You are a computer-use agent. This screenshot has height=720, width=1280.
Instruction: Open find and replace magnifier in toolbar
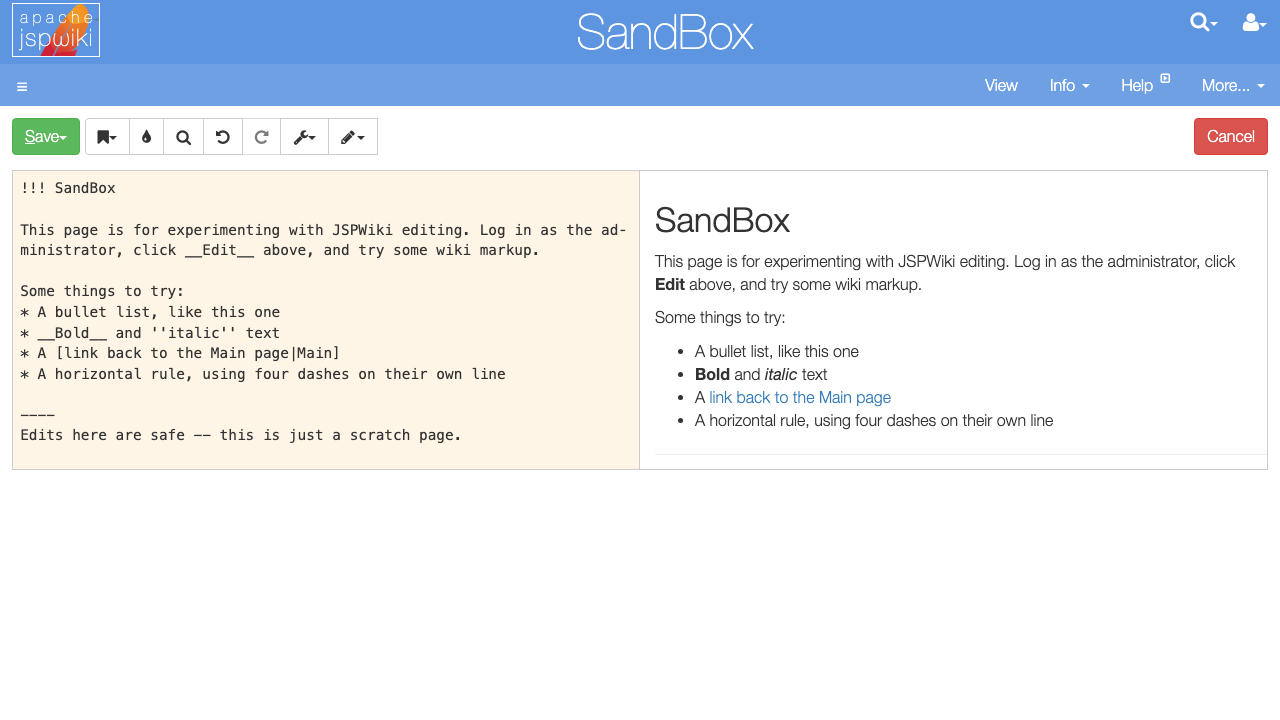point(183,137)
